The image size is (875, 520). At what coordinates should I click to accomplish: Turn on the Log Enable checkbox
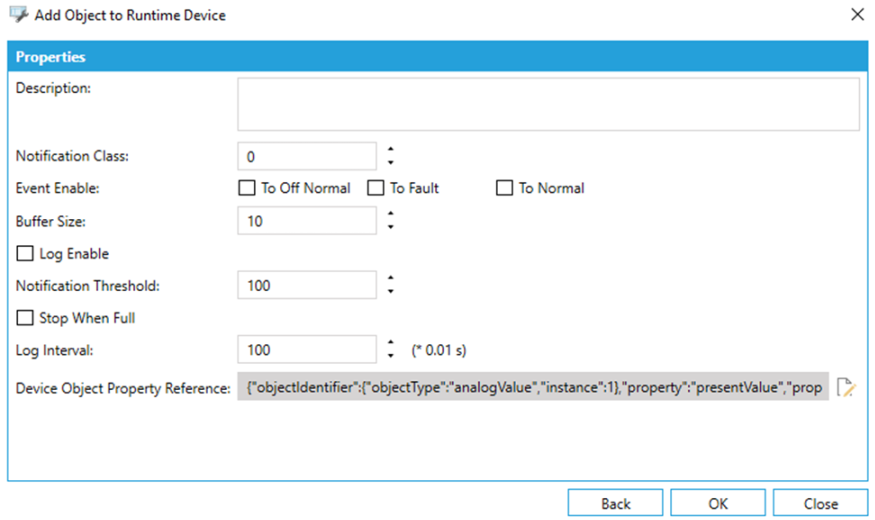tap(25, 254)
